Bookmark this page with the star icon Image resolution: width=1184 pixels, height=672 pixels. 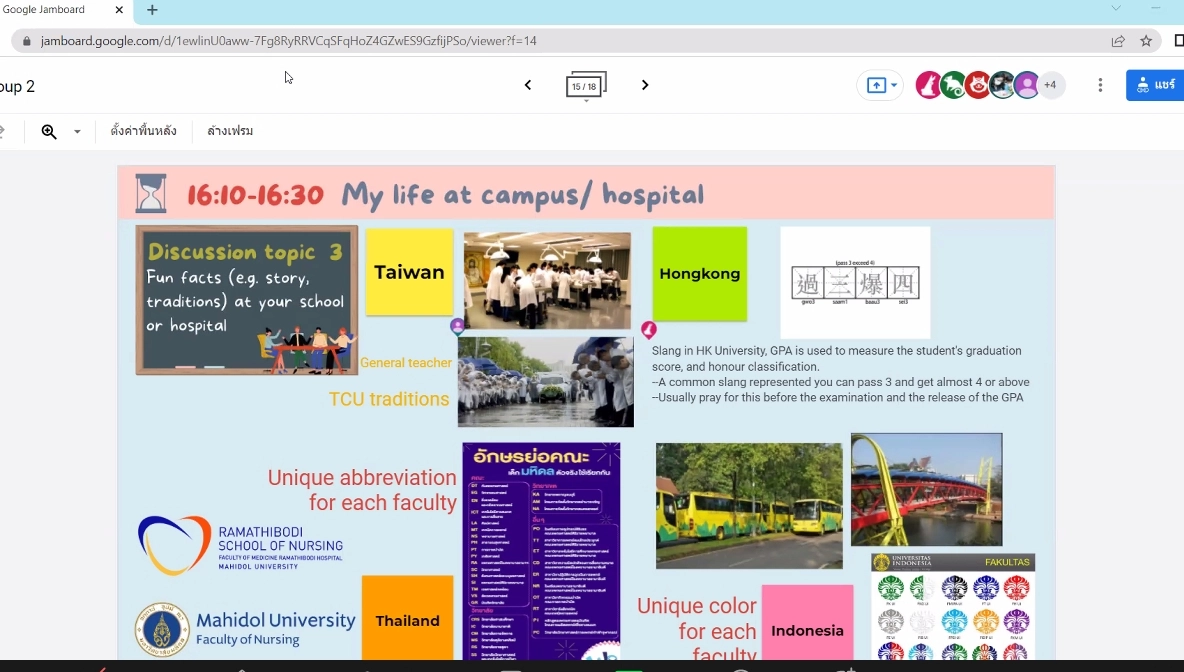point(1146,41)
